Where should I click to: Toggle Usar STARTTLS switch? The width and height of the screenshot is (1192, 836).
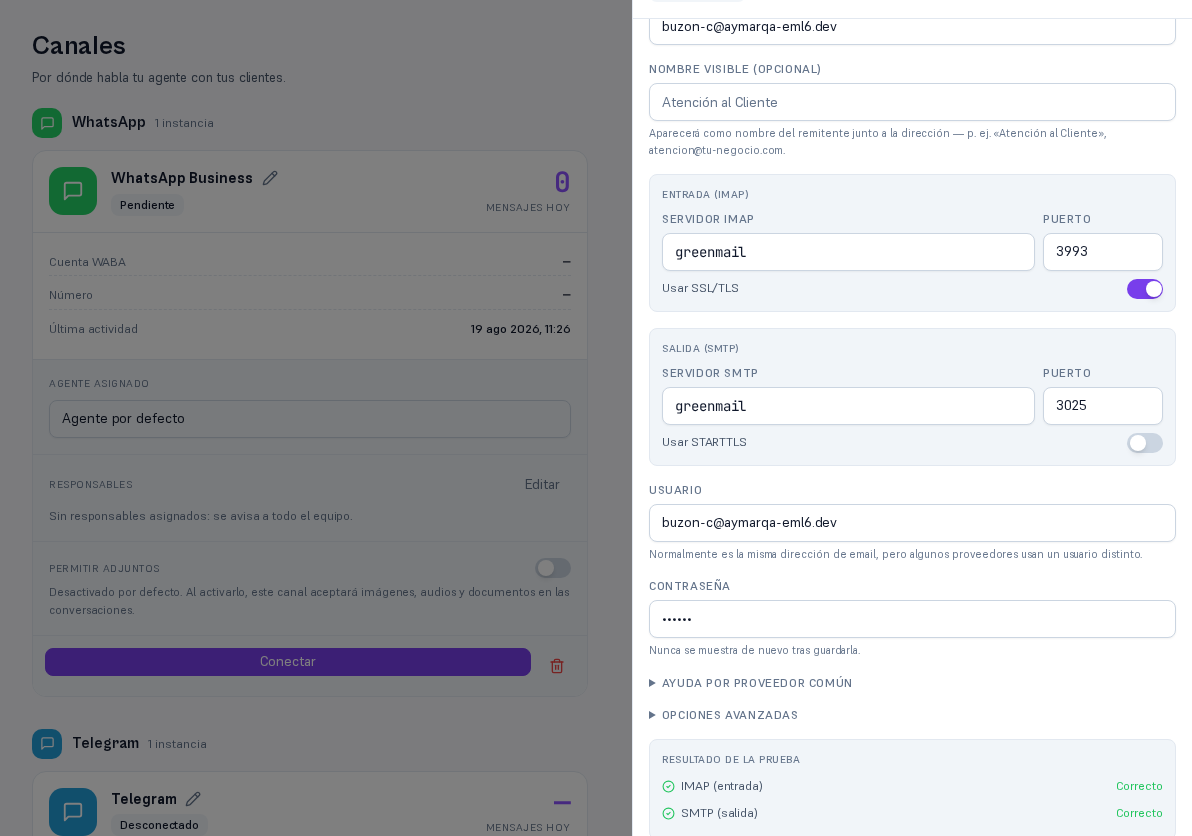pyautogui.click(x=1145, y=443)
